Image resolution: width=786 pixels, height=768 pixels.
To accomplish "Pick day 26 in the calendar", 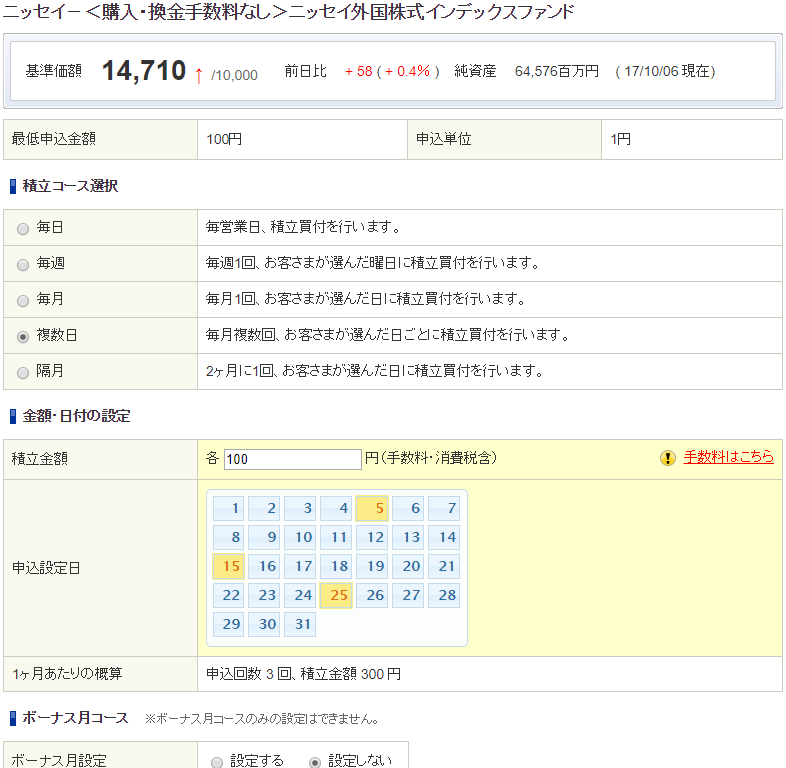I will click(x=372, y=596).
